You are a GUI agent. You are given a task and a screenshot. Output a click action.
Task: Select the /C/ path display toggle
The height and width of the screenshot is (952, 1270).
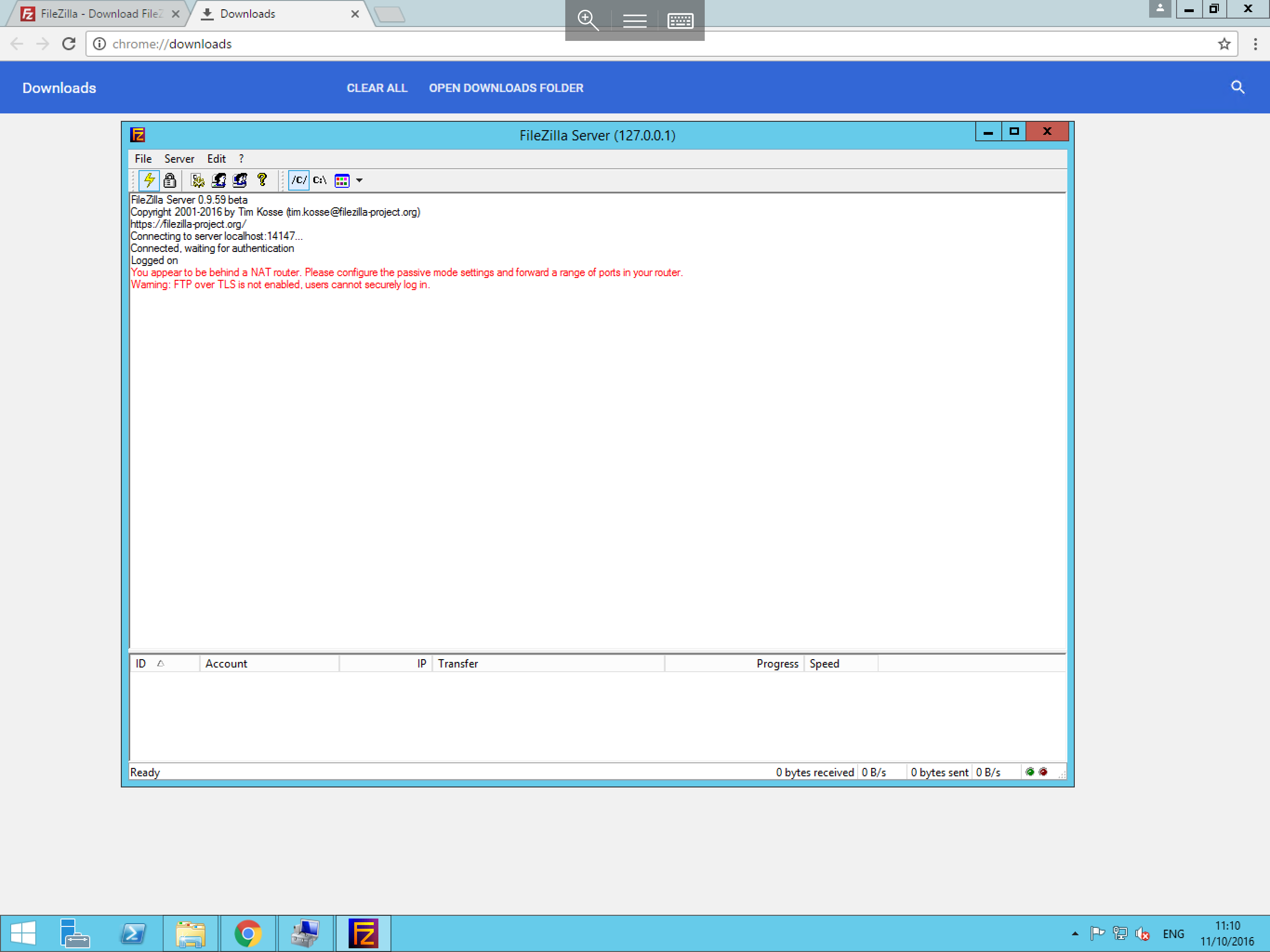[x=299, y=180]
